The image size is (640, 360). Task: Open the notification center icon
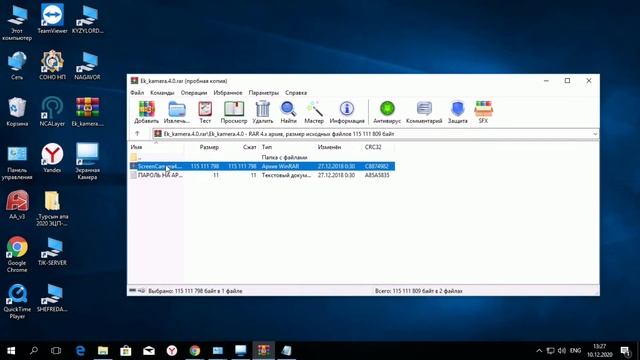(625, 350)
